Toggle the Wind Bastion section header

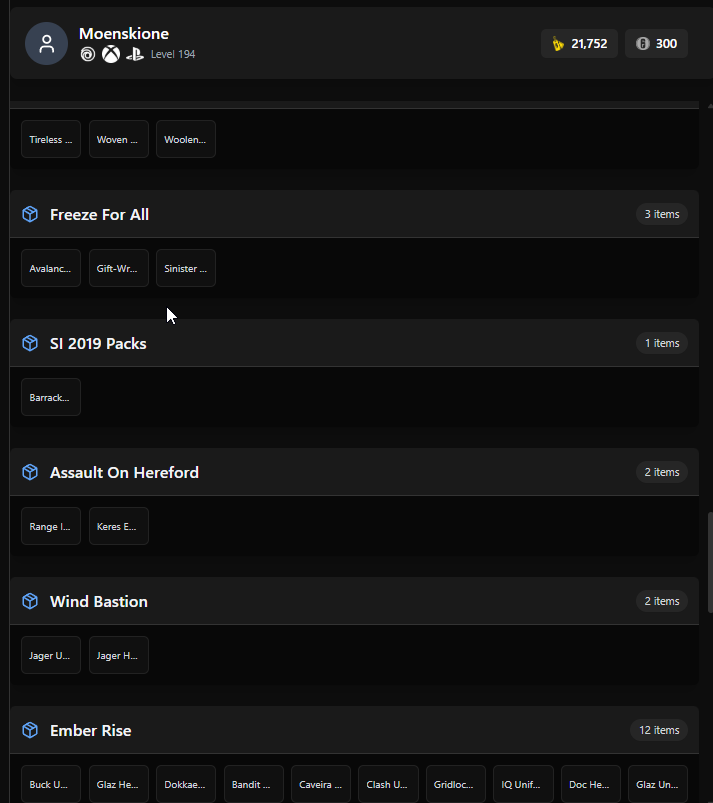coord(354,601)
